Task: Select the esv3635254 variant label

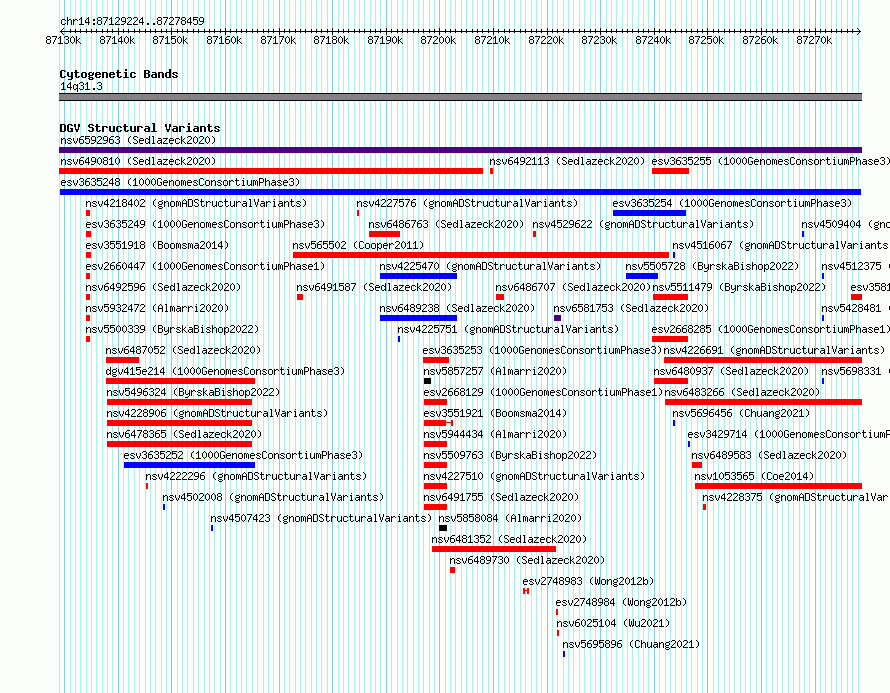Action: tap(732, 203)
